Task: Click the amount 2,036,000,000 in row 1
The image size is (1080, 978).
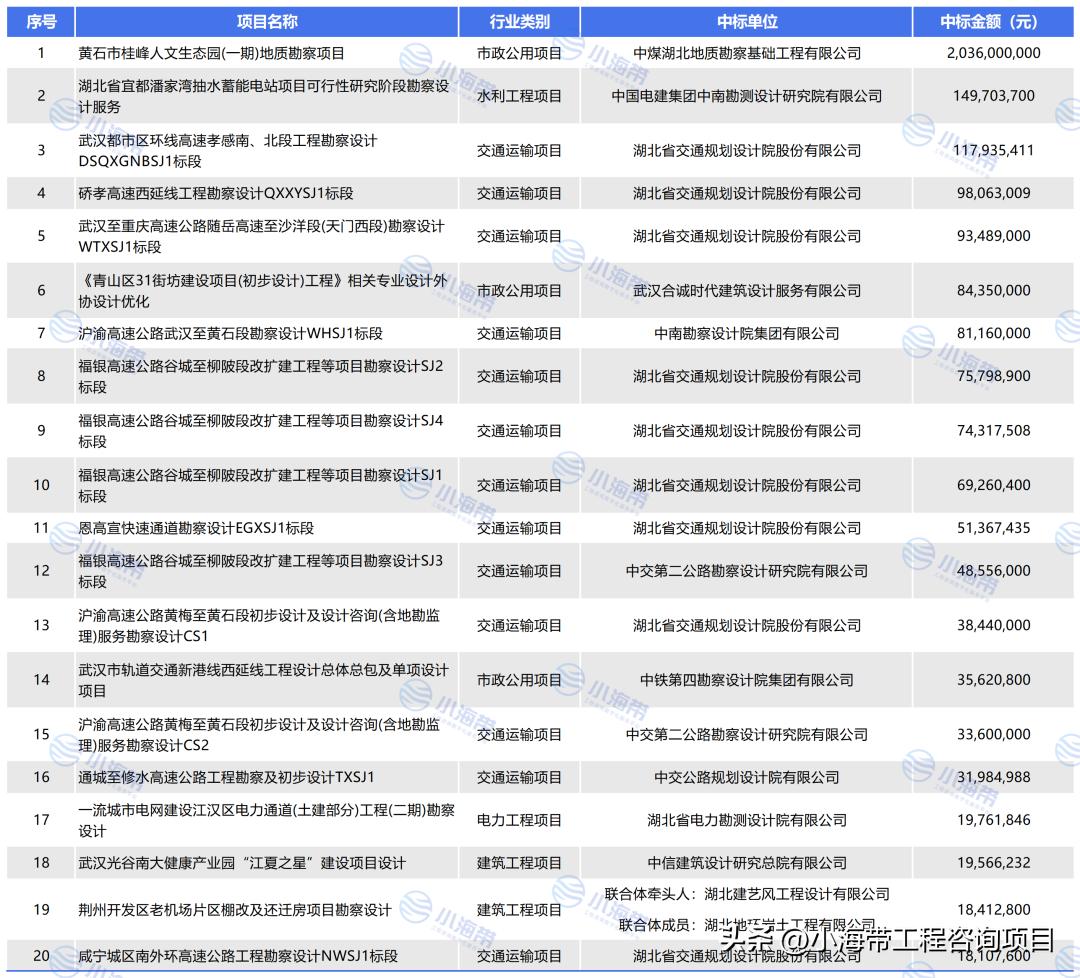Action: (x=993, y=54)
